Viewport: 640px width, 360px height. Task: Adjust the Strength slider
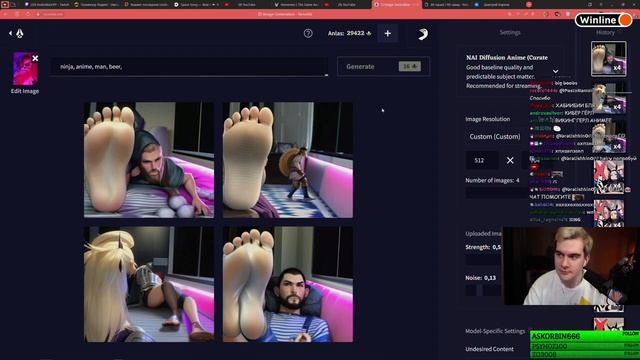pyautogui.click(x=484, y=260)
